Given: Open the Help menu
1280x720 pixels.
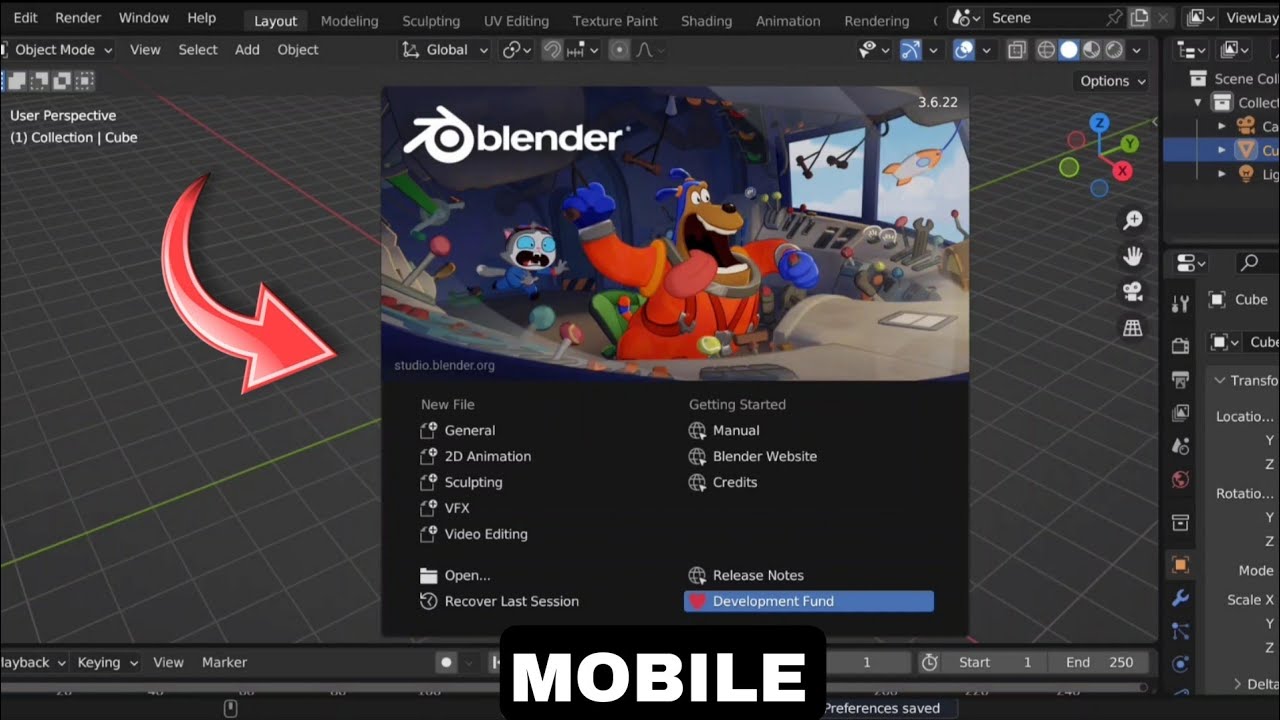Looking at the screenshot, I should tap(202, 18).
